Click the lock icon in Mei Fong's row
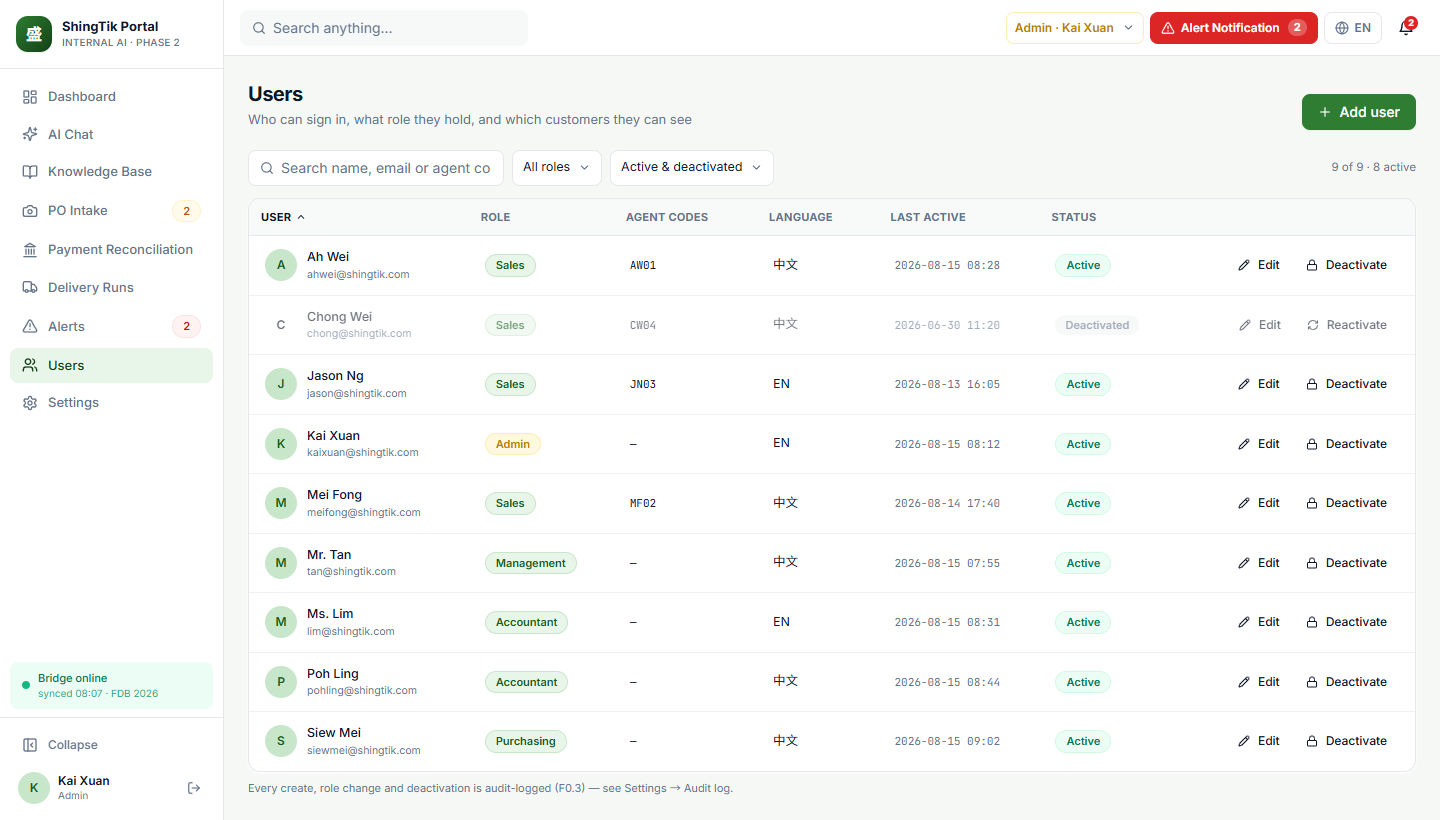 point(1312,503)
